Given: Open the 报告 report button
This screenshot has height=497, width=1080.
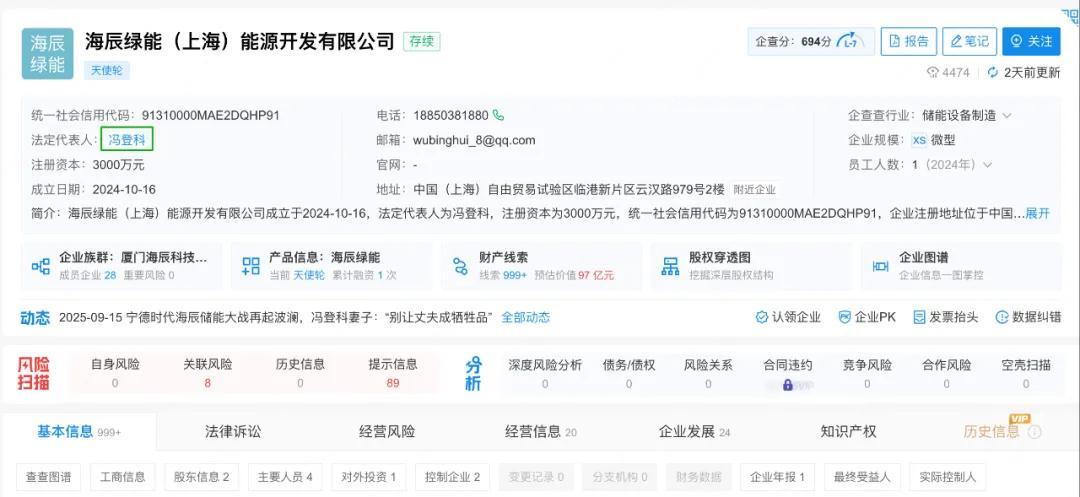Looking at the screenshot, I should (x=908, y=41).
